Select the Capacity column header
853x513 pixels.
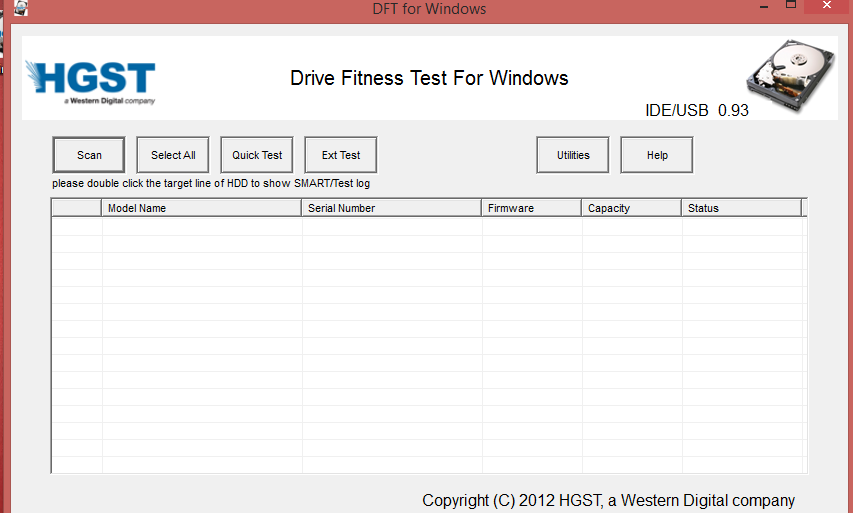click(631, 208)
